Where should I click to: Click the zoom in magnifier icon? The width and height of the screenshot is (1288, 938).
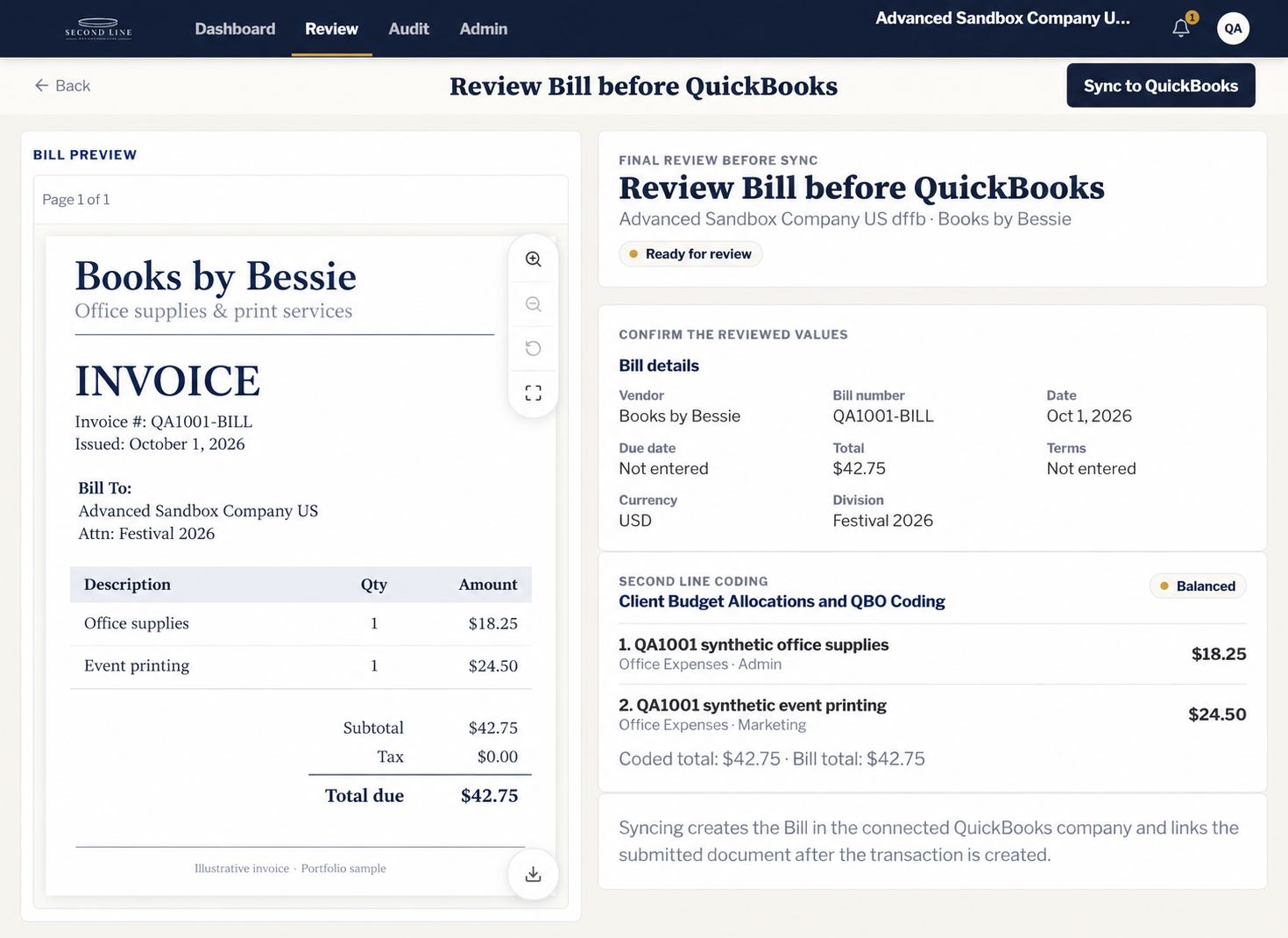pyautogui.click(x=533, y=259)
